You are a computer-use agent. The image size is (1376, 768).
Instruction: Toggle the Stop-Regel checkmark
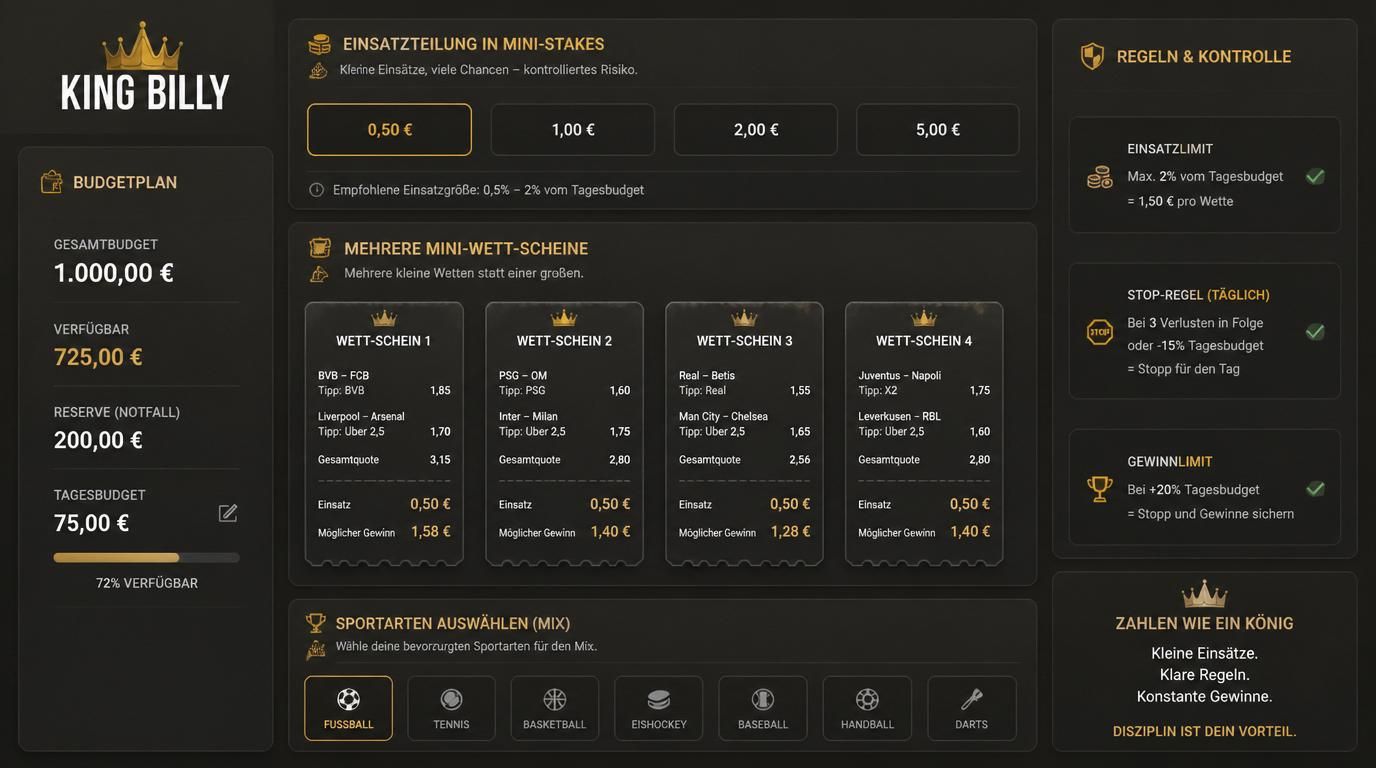[x=1315, y=332]
